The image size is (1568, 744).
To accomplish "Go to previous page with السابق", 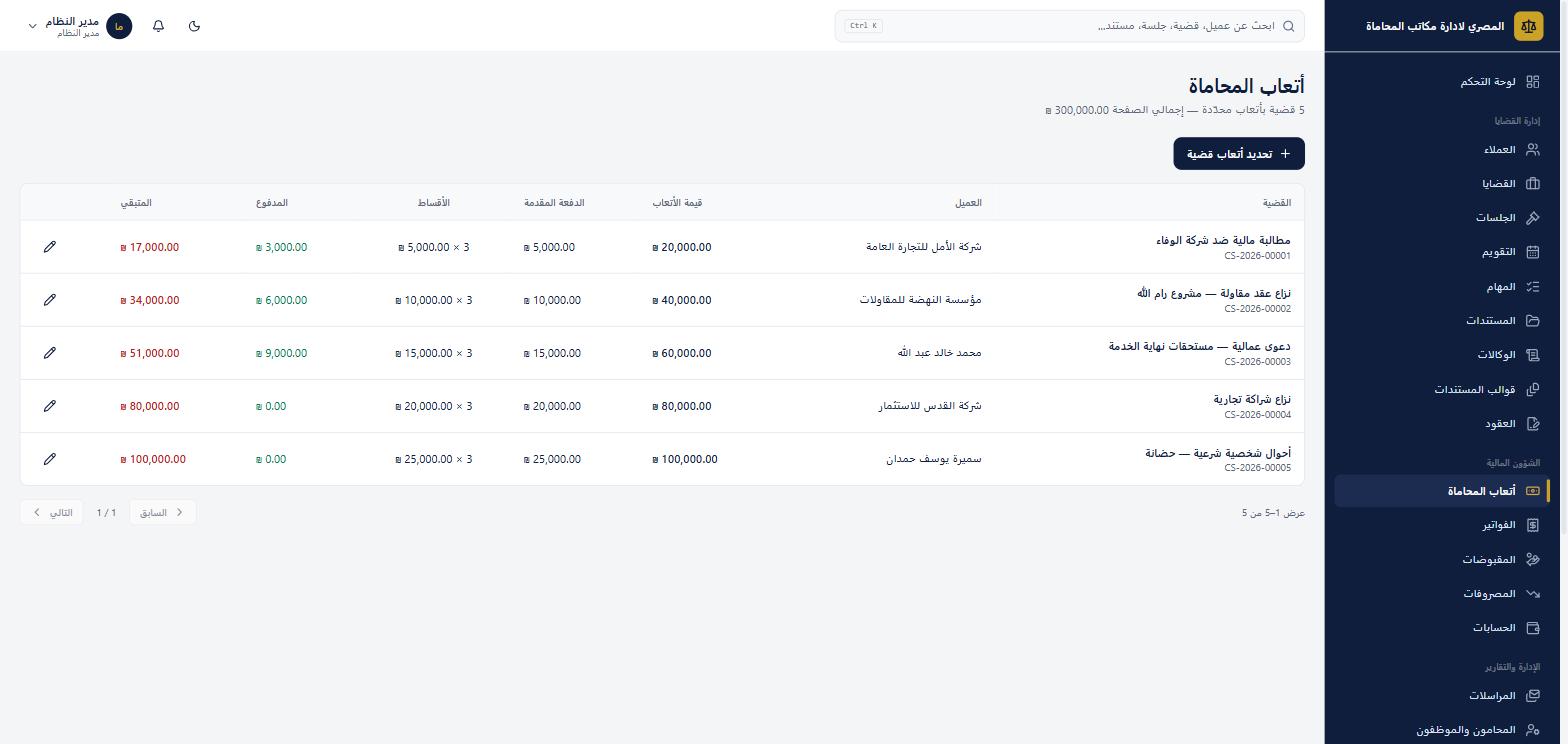I will click(163, 512).
